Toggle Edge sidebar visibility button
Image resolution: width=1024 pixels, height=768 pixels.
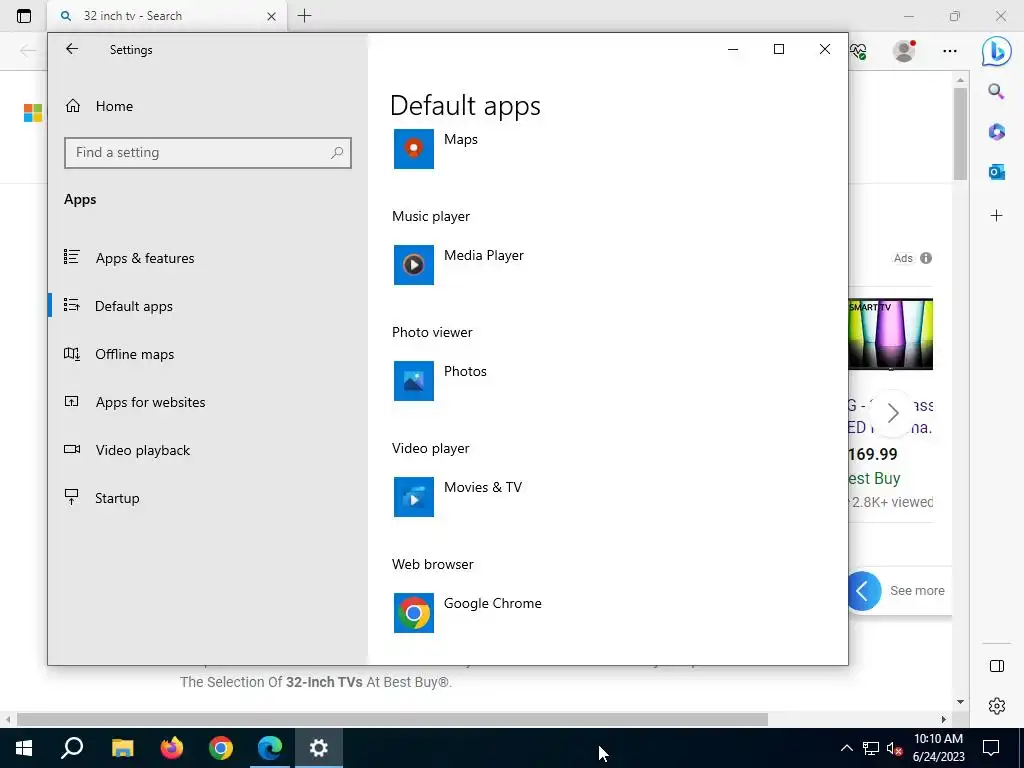(x=997, y=665)
